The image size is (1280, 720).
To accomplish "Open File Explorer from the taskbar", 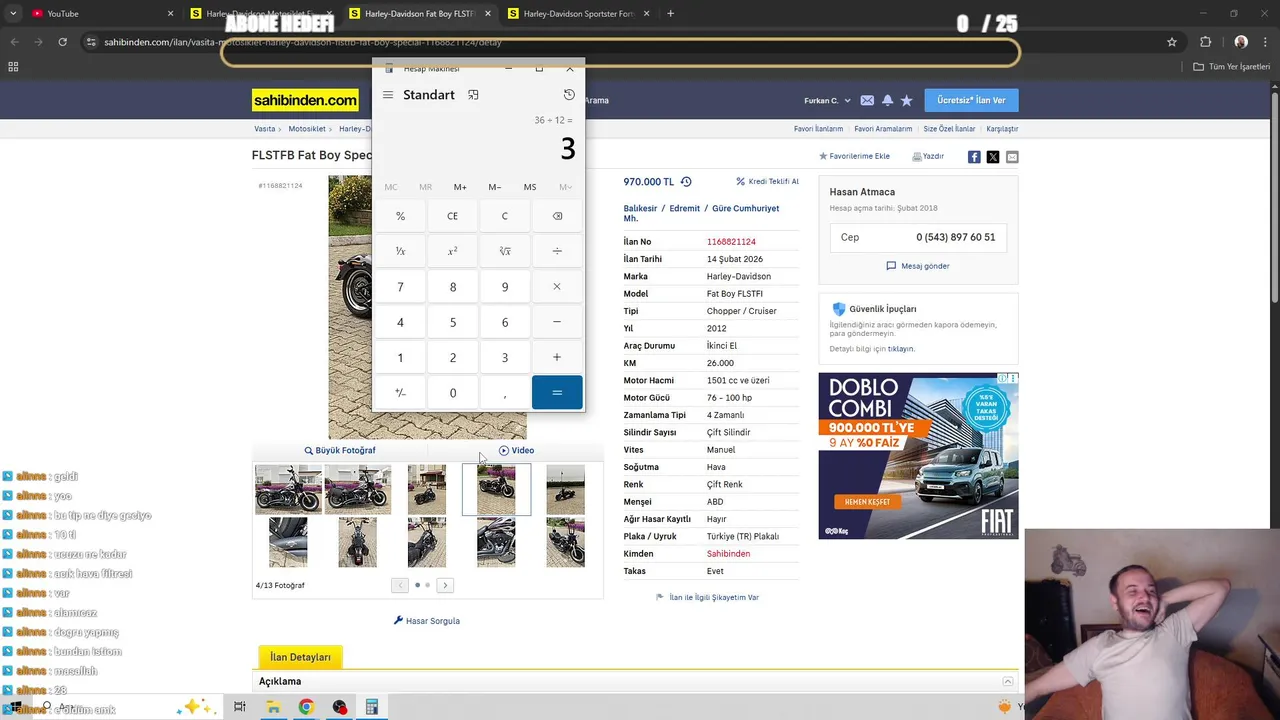I will click(272, 707).
